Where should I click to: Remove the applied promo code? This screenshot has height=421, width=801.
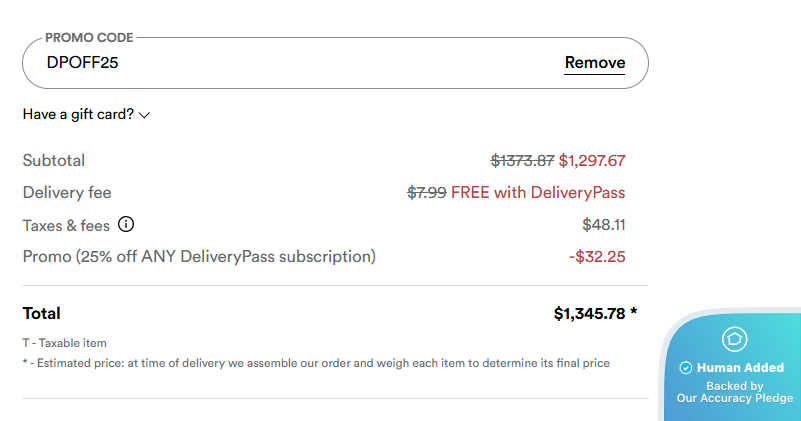[595, 63]
